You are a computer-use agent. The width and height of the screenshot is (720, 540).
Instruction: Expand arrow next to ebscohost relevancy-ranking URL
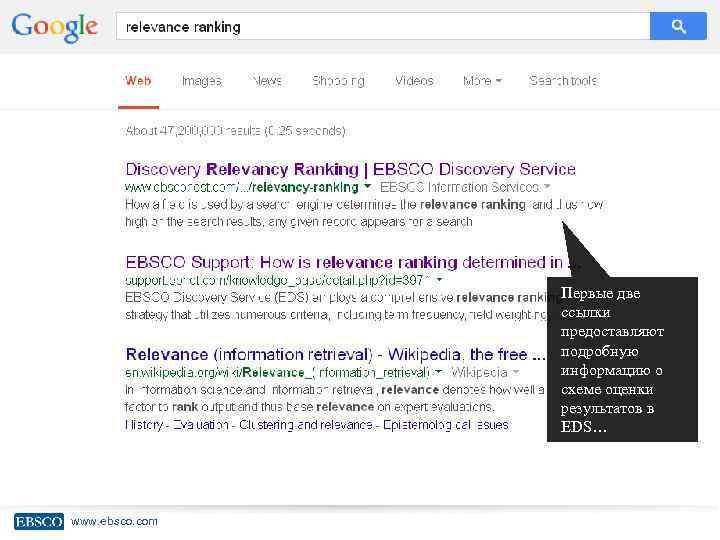pyautogui.click(x=367, y=186)
